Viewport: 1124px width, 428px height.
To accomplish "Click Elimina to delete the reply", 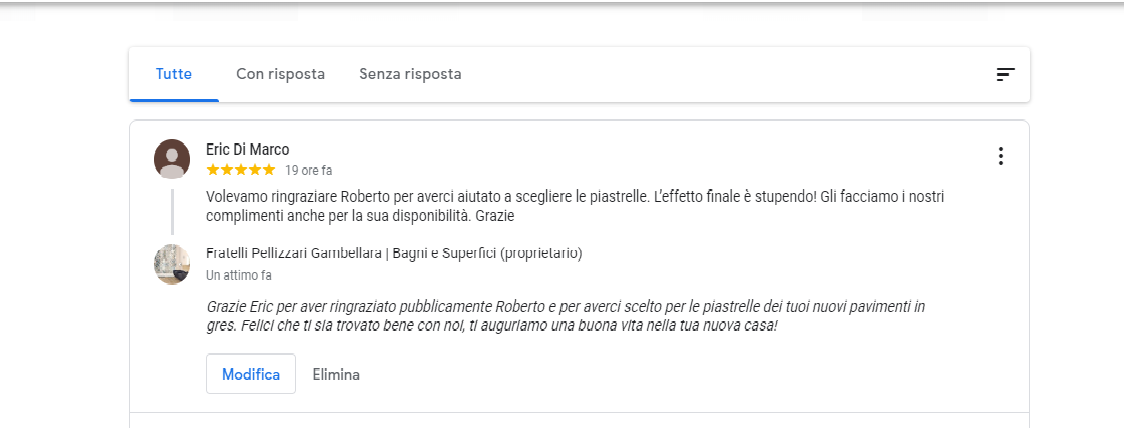I will tap(336, 374).
